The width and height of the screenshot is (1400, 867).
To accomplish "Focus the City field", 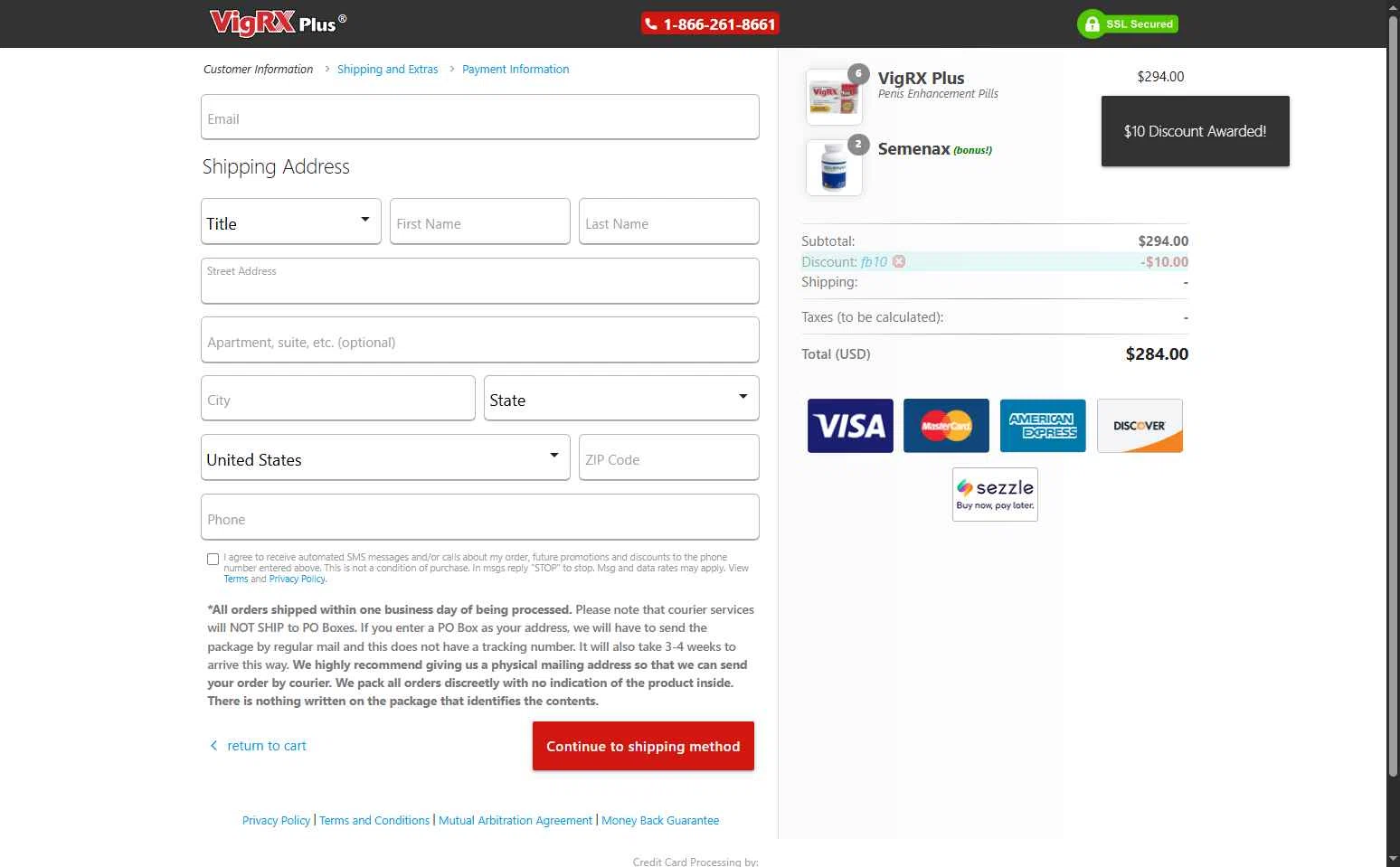I will click(x=337, y=398).
